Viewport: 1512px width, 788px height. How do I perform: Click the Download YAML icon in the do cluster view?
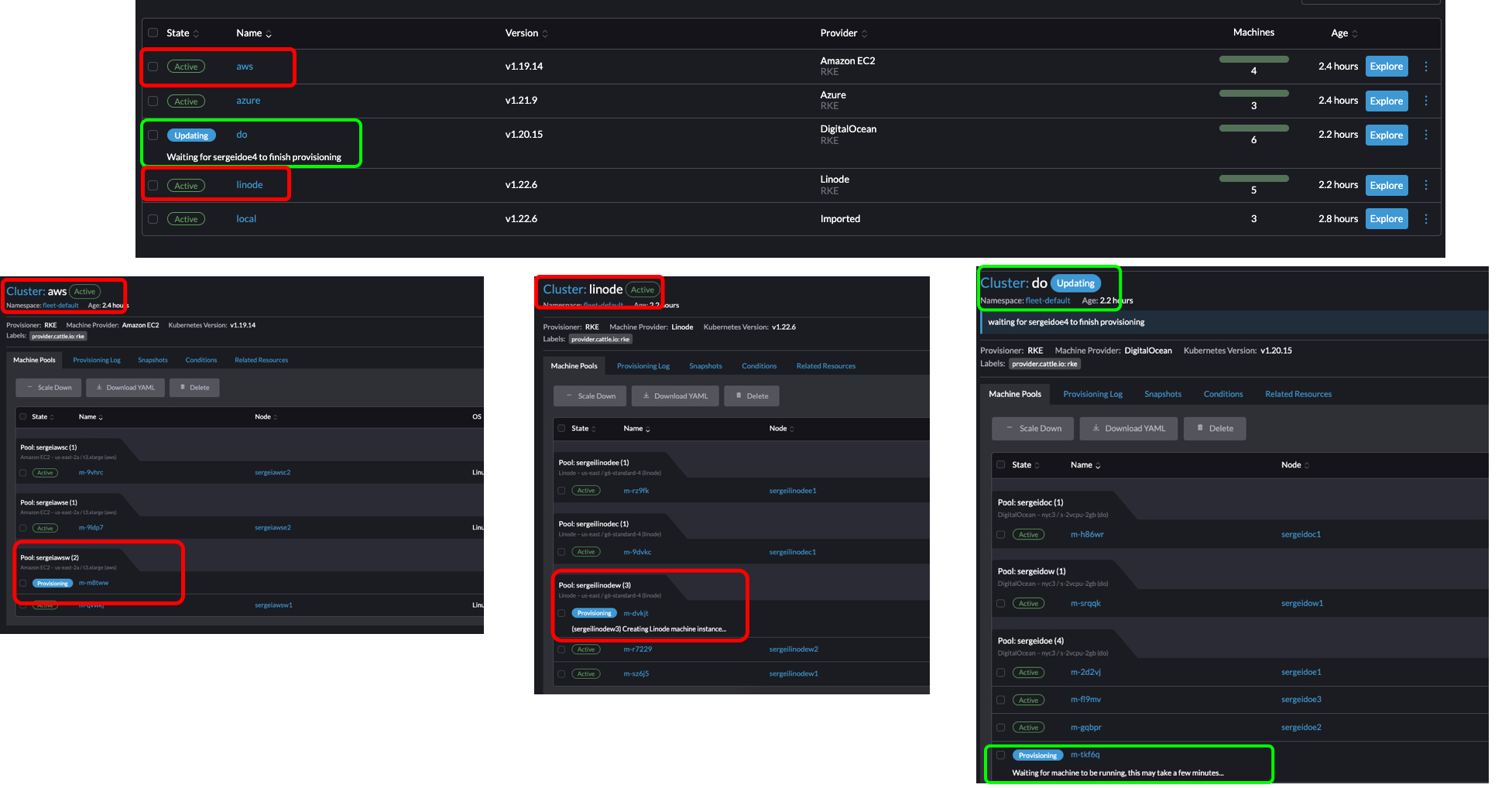(1096, 428)
